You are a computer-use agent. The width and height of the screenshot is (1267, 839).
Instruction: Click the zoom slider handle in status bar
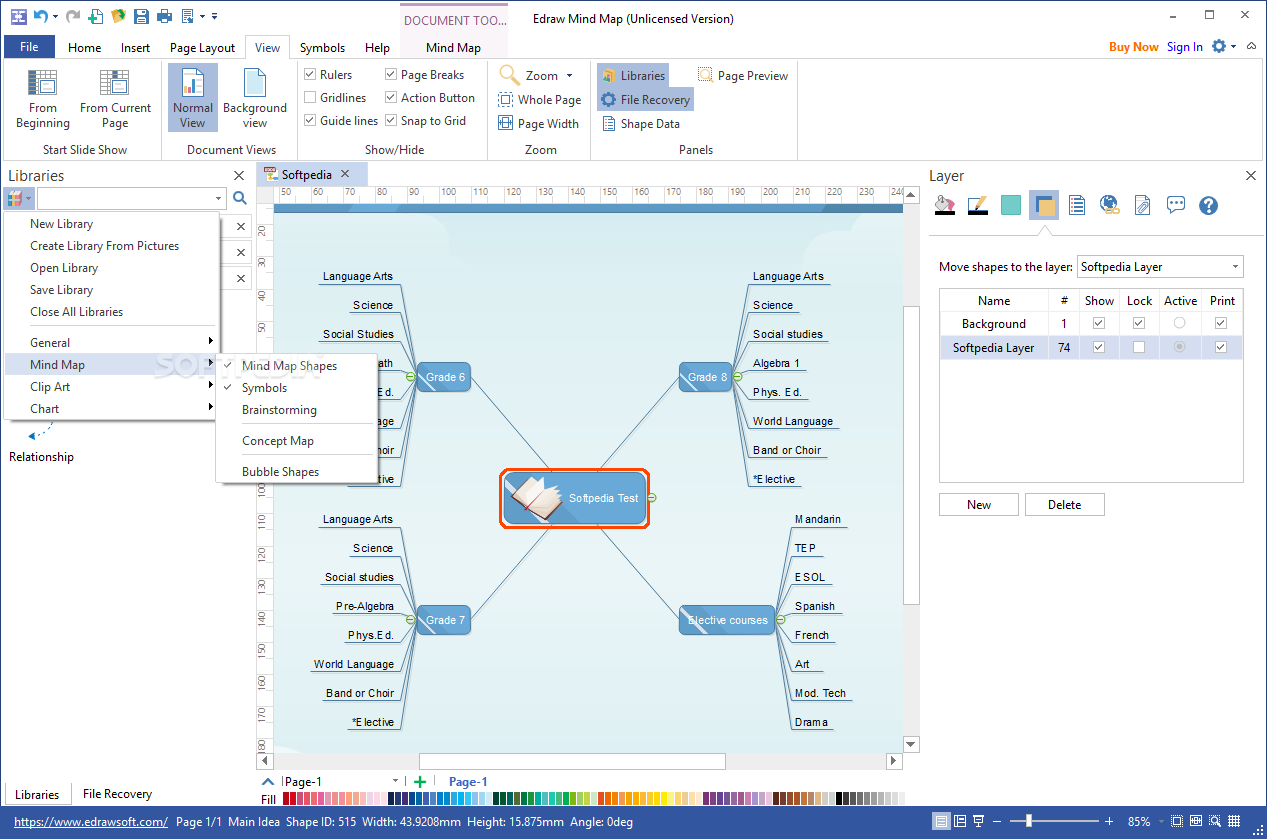[1028, 821]
